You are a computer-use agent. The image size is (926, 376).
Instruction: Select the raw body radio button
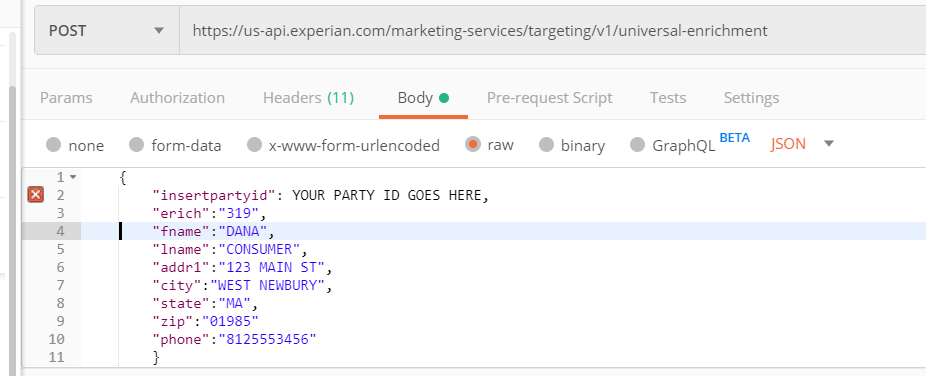(x=472, y=144)
